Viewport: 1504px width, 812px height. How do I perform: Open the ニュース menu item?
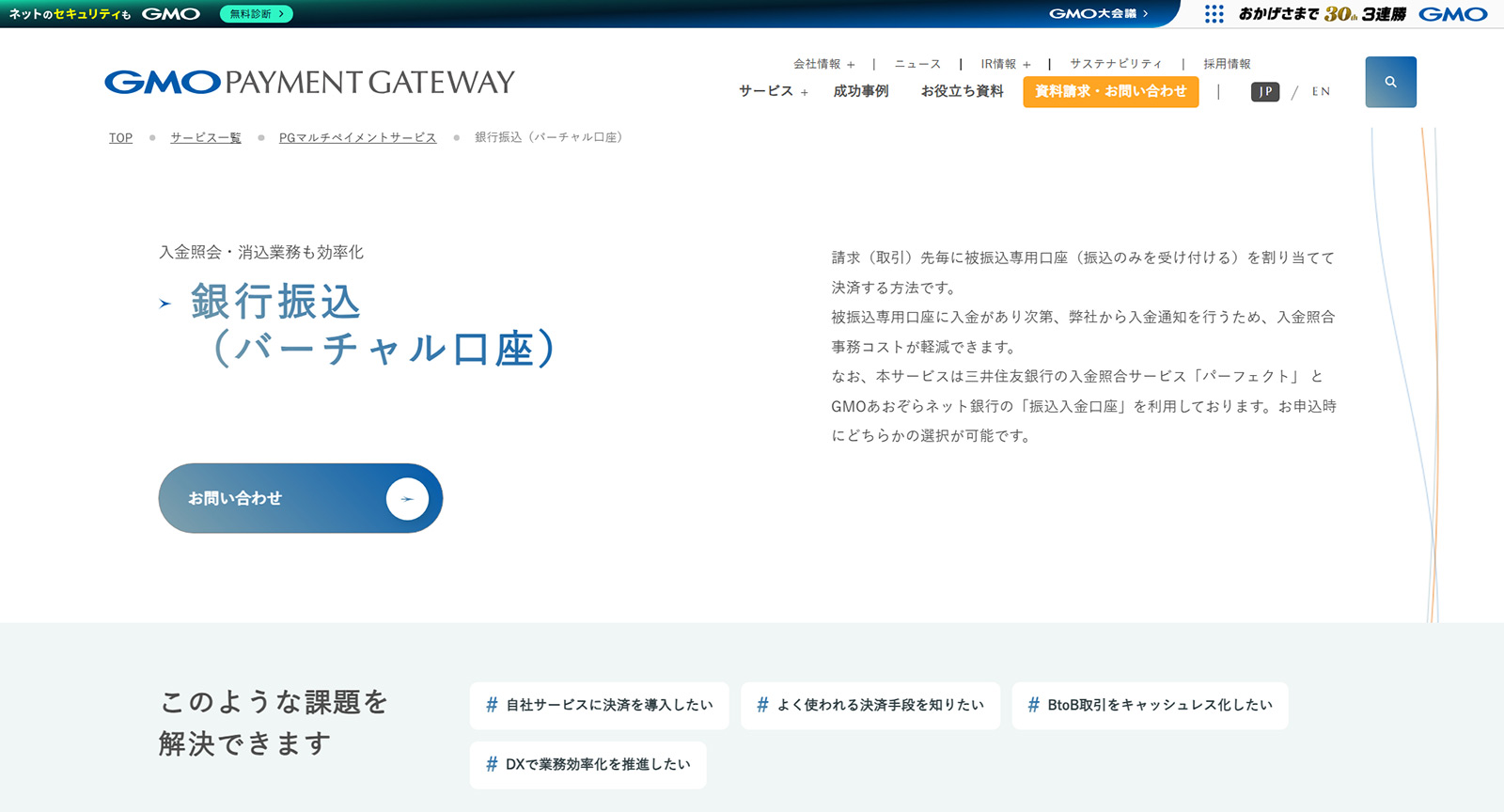[x=917, y=64]
